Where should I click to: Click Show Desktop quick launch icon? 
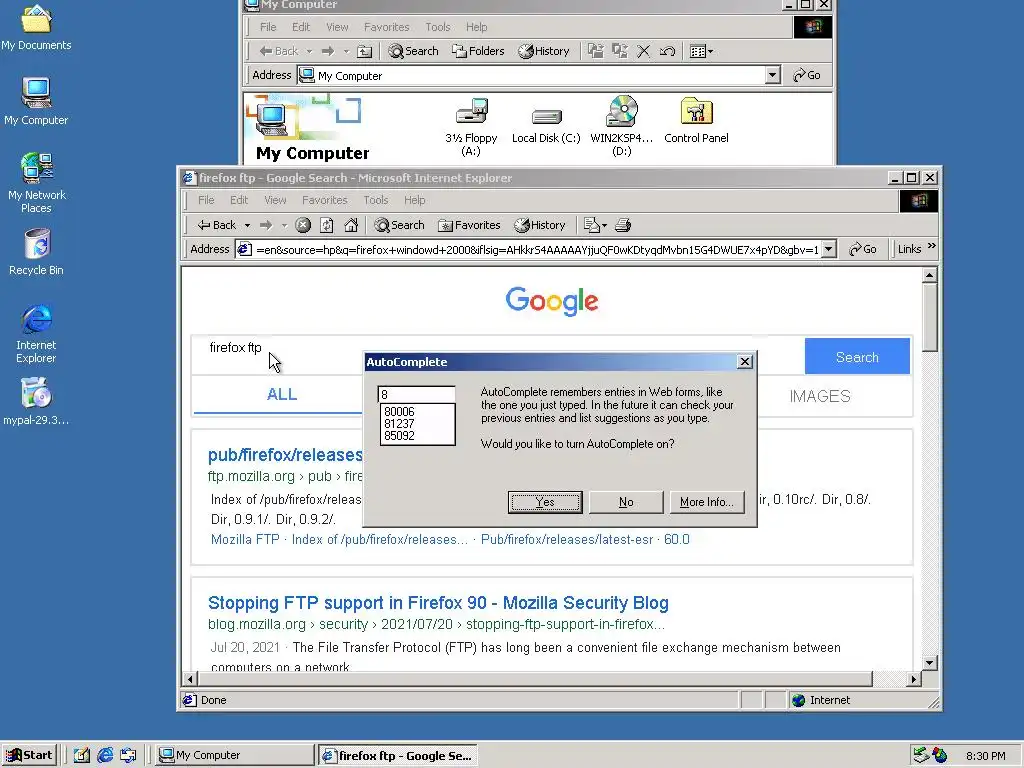(x=82, y=755)
